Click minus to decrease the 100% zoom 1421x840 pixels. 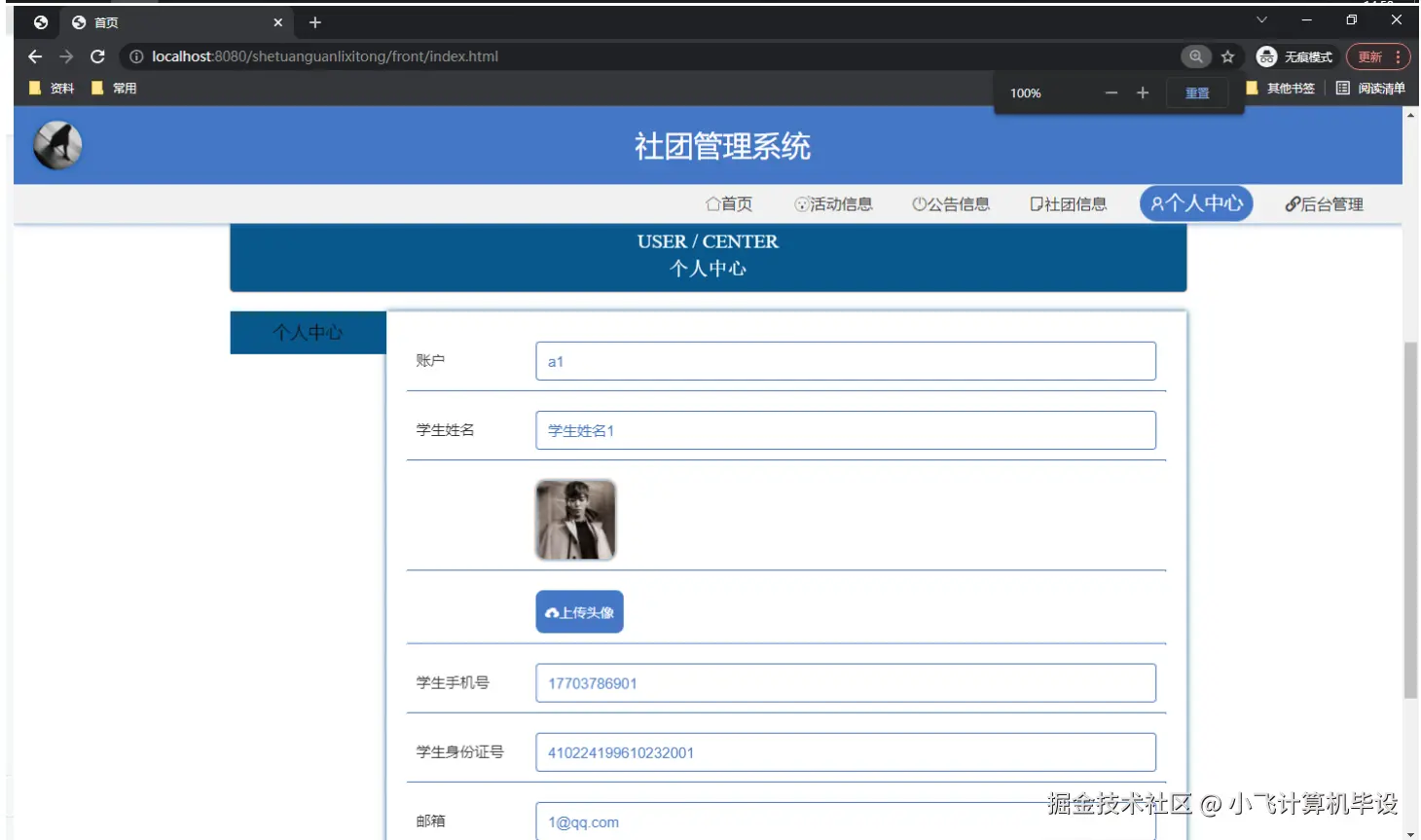[x=1111, y=93]
